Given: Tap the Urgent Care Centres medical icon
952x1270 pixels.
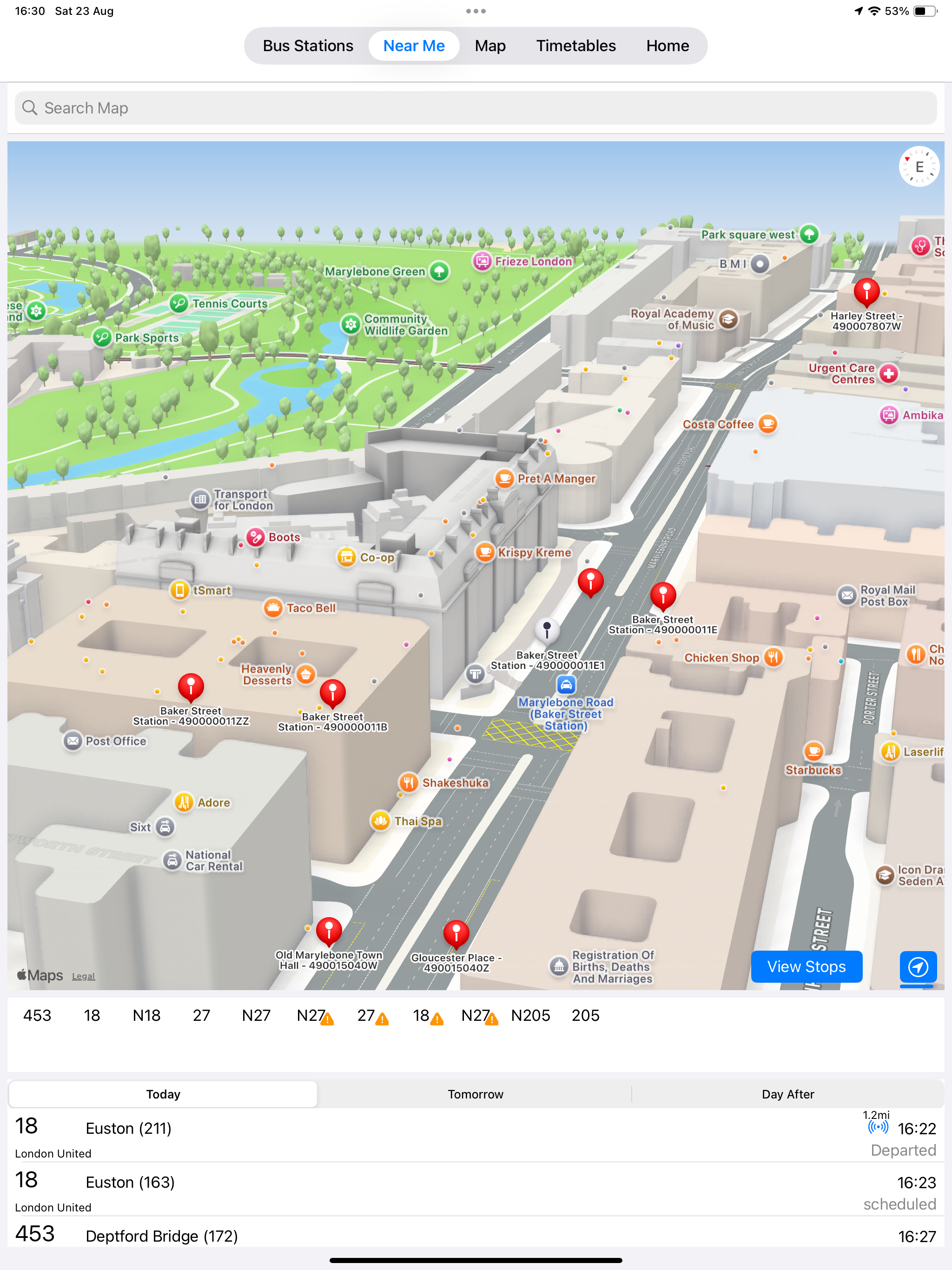Looking at the screenshot, I should (x=889, y=373).
